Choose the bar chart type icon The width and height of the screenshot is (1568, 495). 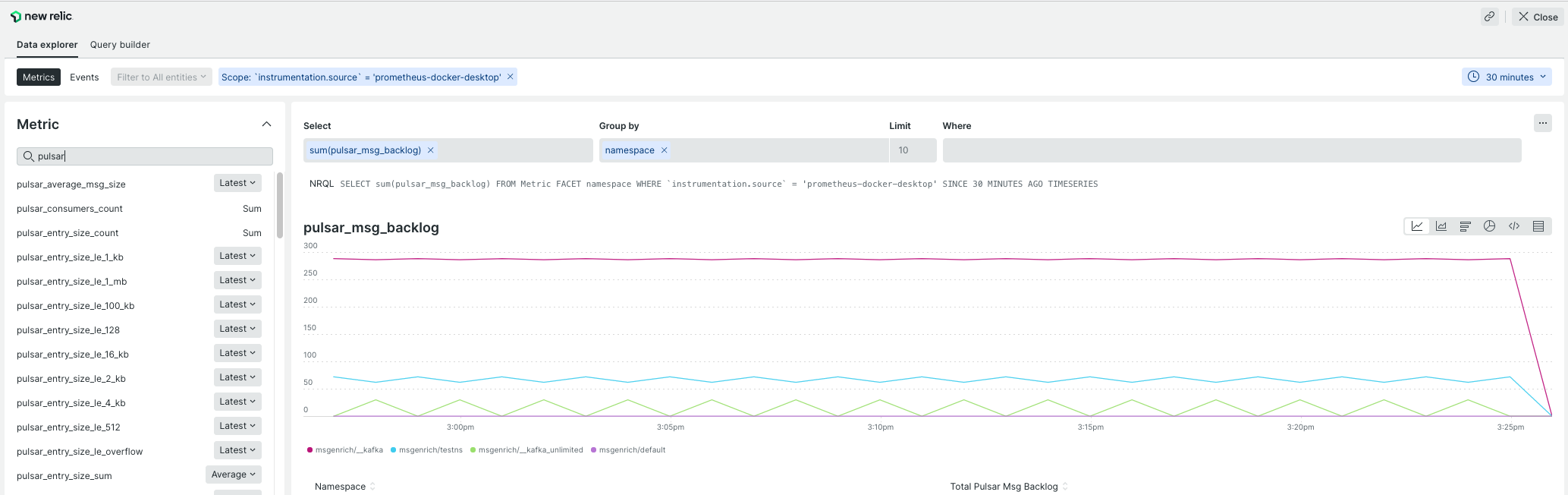(x=1466, y=226)
